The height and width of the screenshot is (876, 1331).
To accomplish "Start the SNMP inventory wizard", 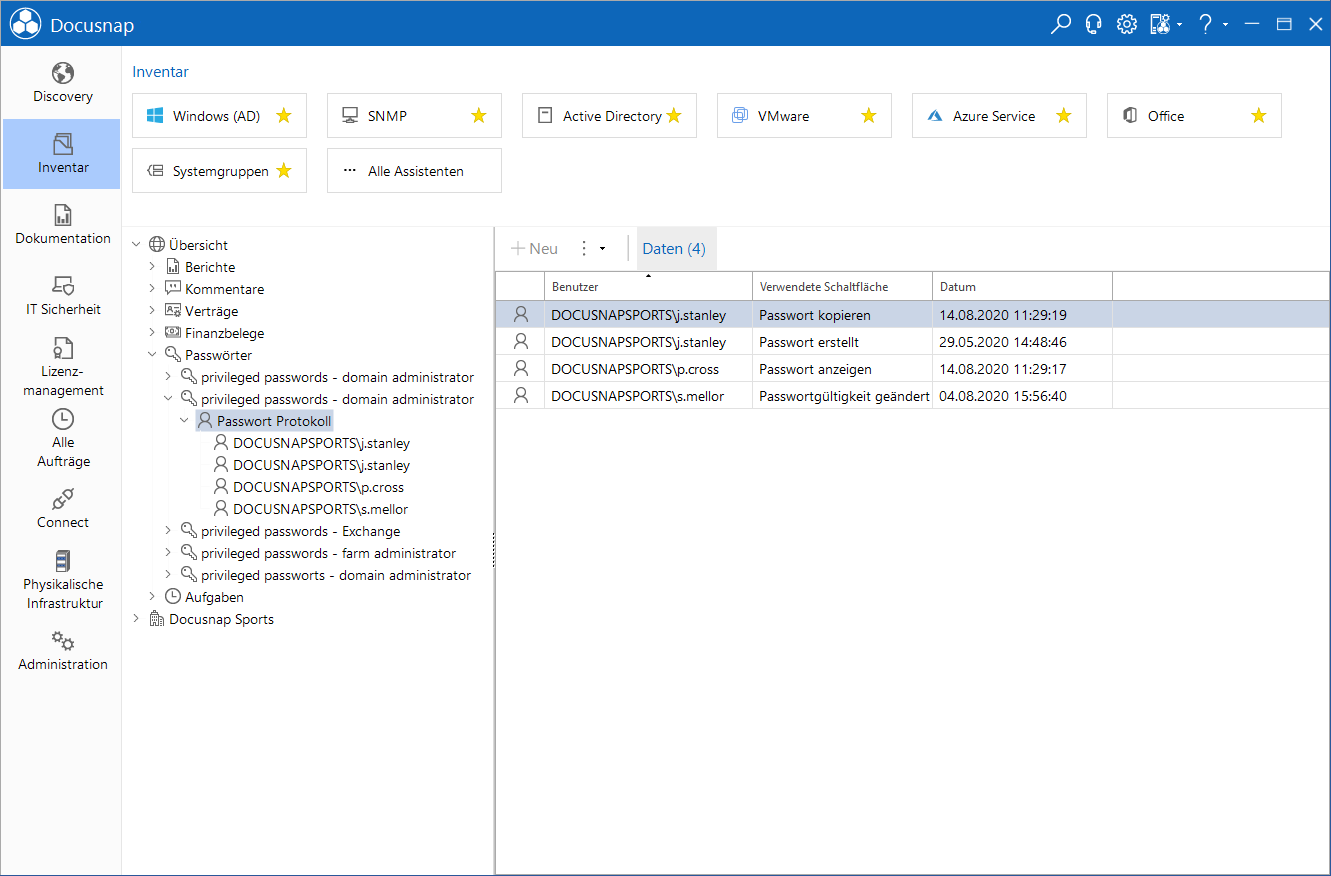I will click(x=414, y=116).
